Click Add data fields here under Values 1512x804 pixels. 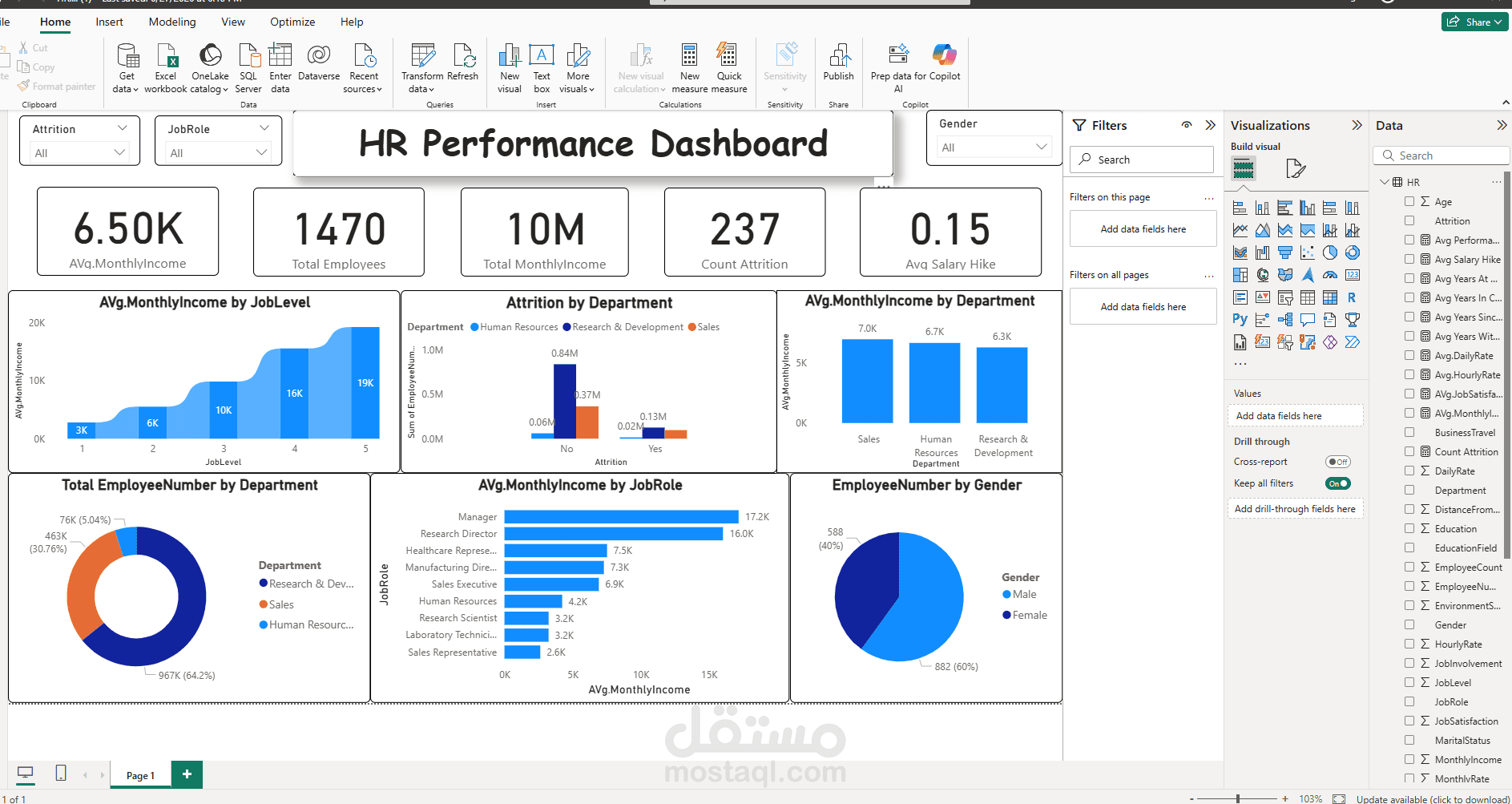[1295, 415]
